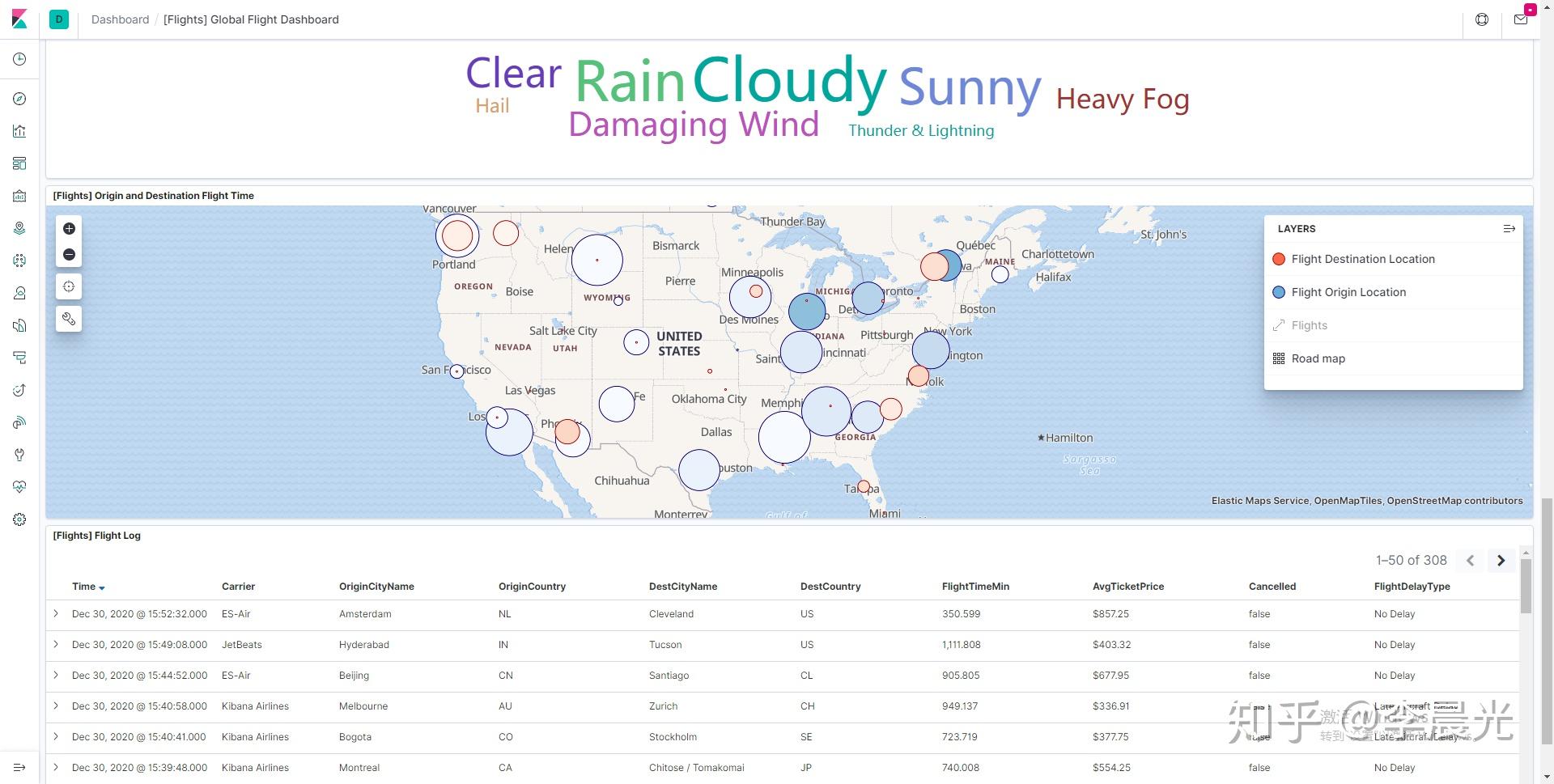Toggle Flight Origin Location layer
The height and width of the screenshot is (784, 1554).
coord(1348,292)
